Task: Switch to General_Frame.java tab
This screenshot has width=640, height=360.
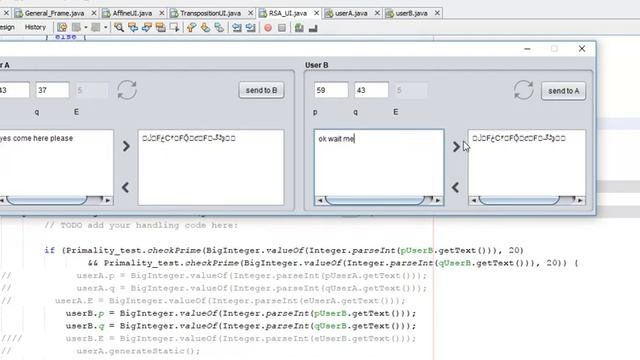Action: (54, 13)
